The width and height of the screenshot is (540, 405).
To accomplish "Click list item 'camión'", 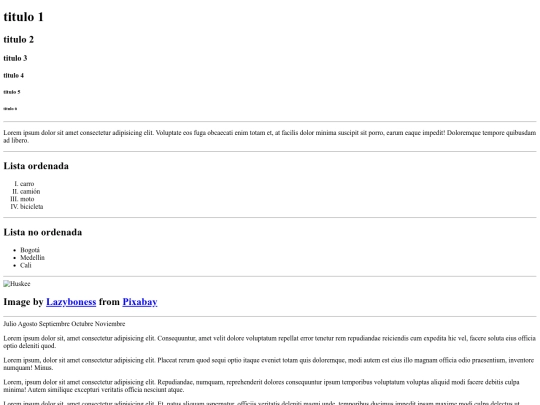I will [x=30, y=191].
